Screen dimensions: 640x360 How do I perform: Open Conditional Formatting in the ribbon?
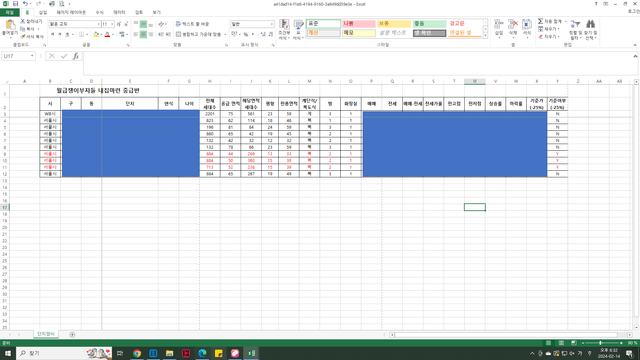coord(284,29)
